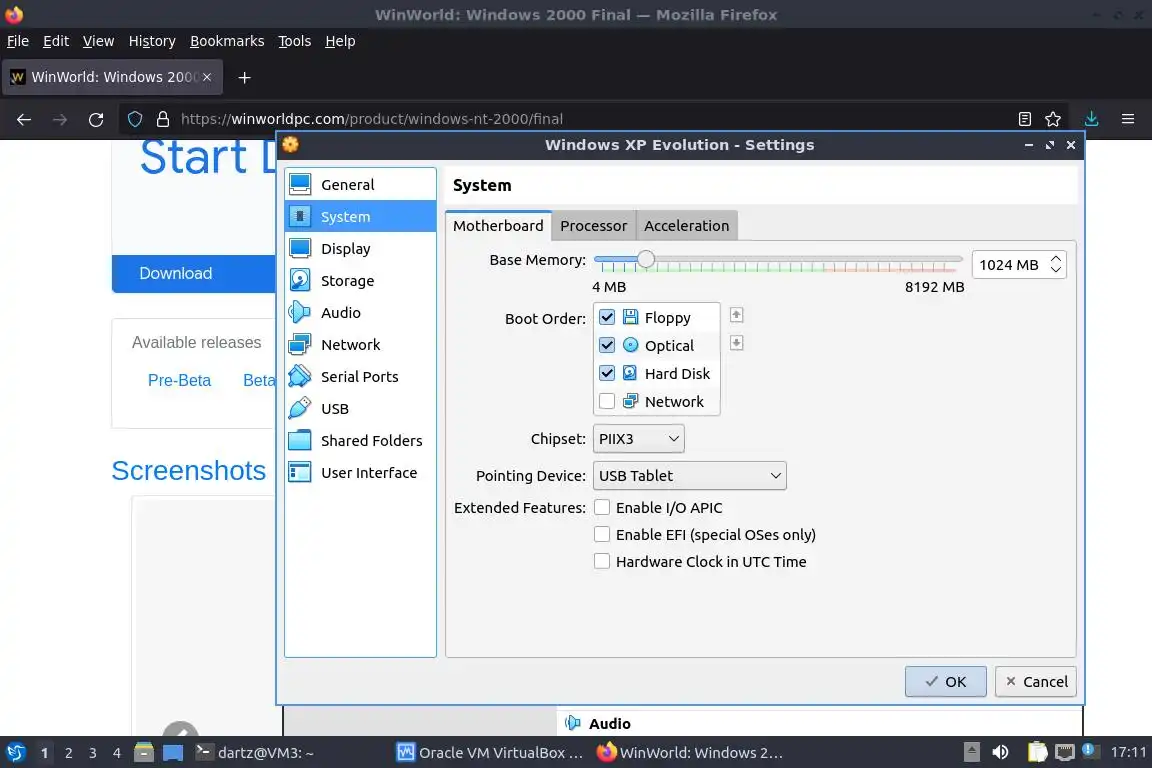Open Firefox hamburger menu
The width and height of the screenshot is (1152, 768).
1128,119
